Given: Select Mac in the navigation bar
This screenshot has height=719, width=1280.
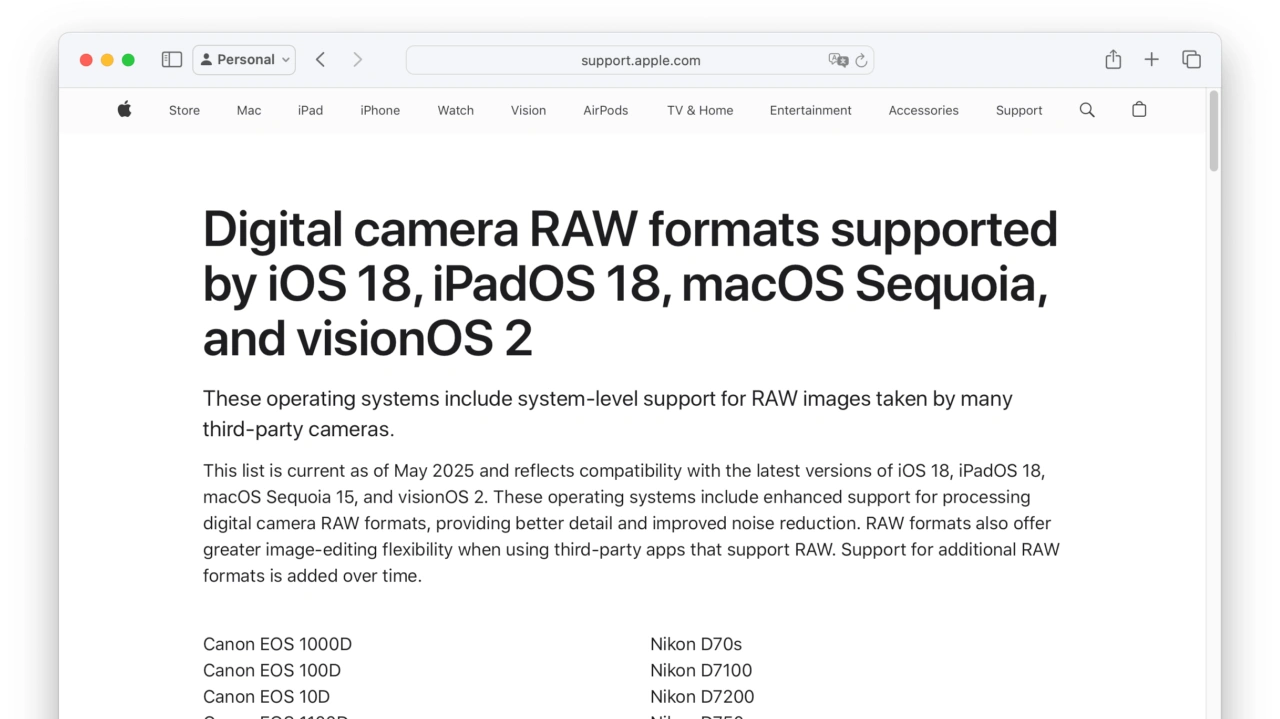Looking at the screenshot, I should coord(249,111).
